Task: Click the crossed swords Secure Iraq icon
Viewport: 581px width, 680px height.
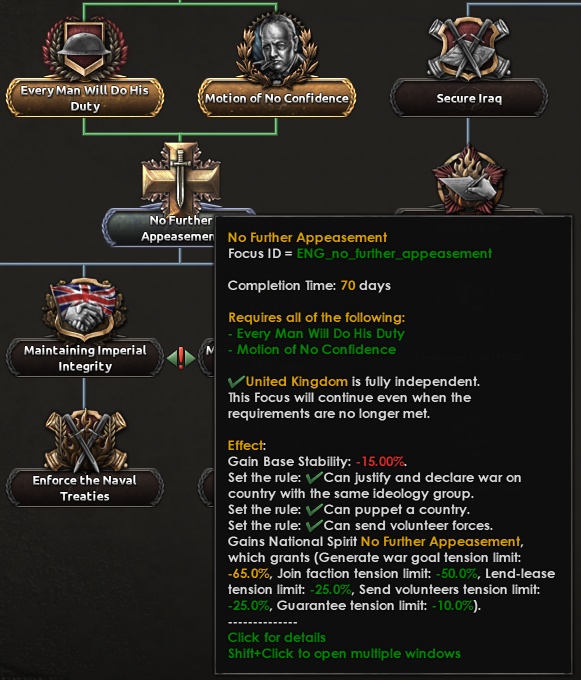Action: pyautogui.click(x=468, y=49)
